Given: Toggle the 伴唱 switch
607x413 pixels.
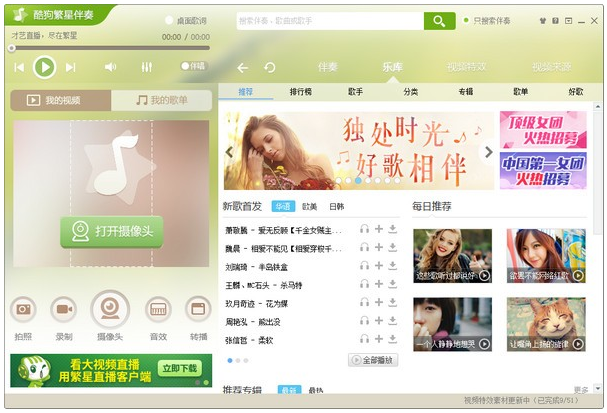Looking at the screenshot, I should 193,66.
